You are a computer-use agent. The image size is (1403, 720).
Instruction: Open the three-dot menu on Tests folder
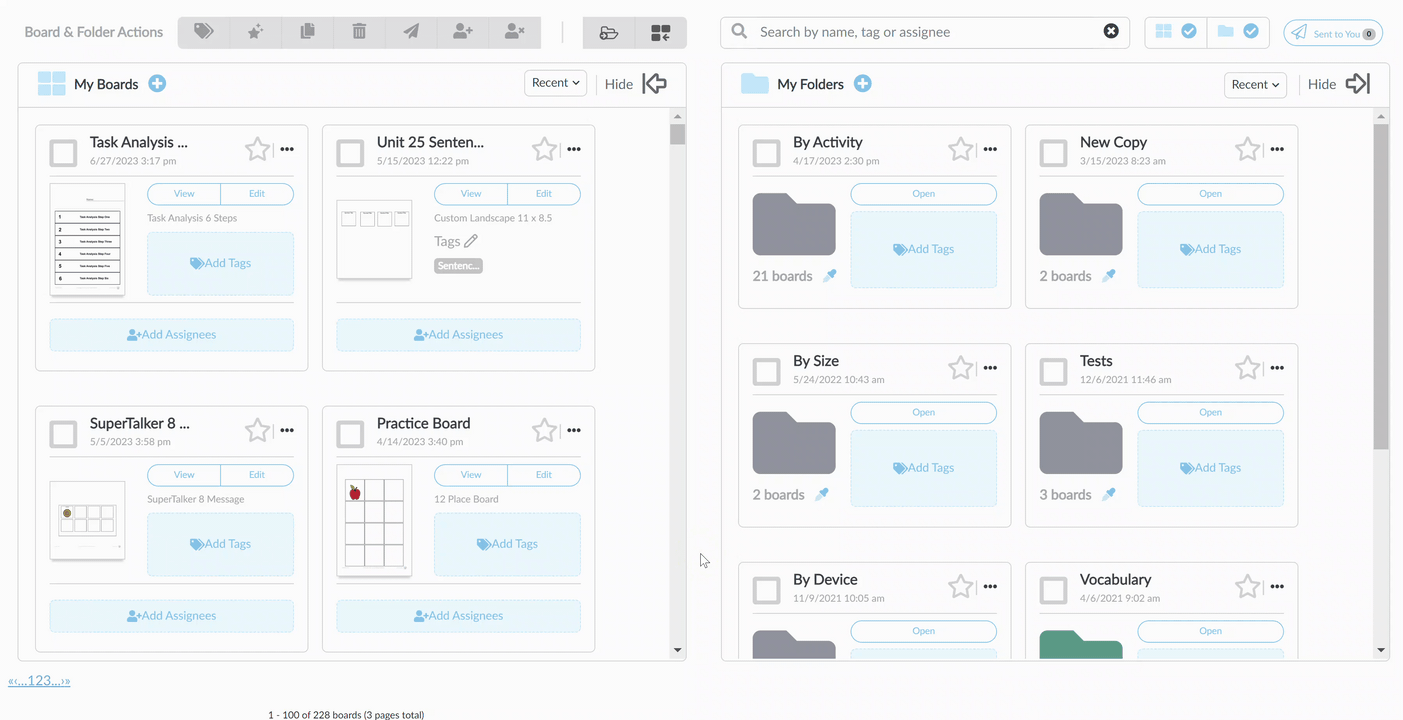1277,368
